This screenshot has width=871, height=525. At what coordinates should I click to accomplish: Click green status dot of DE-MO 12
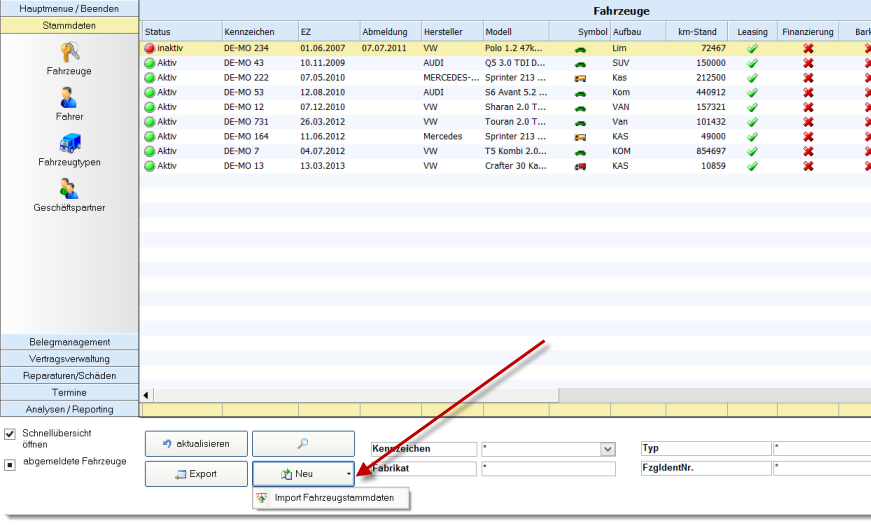point(149,107)
